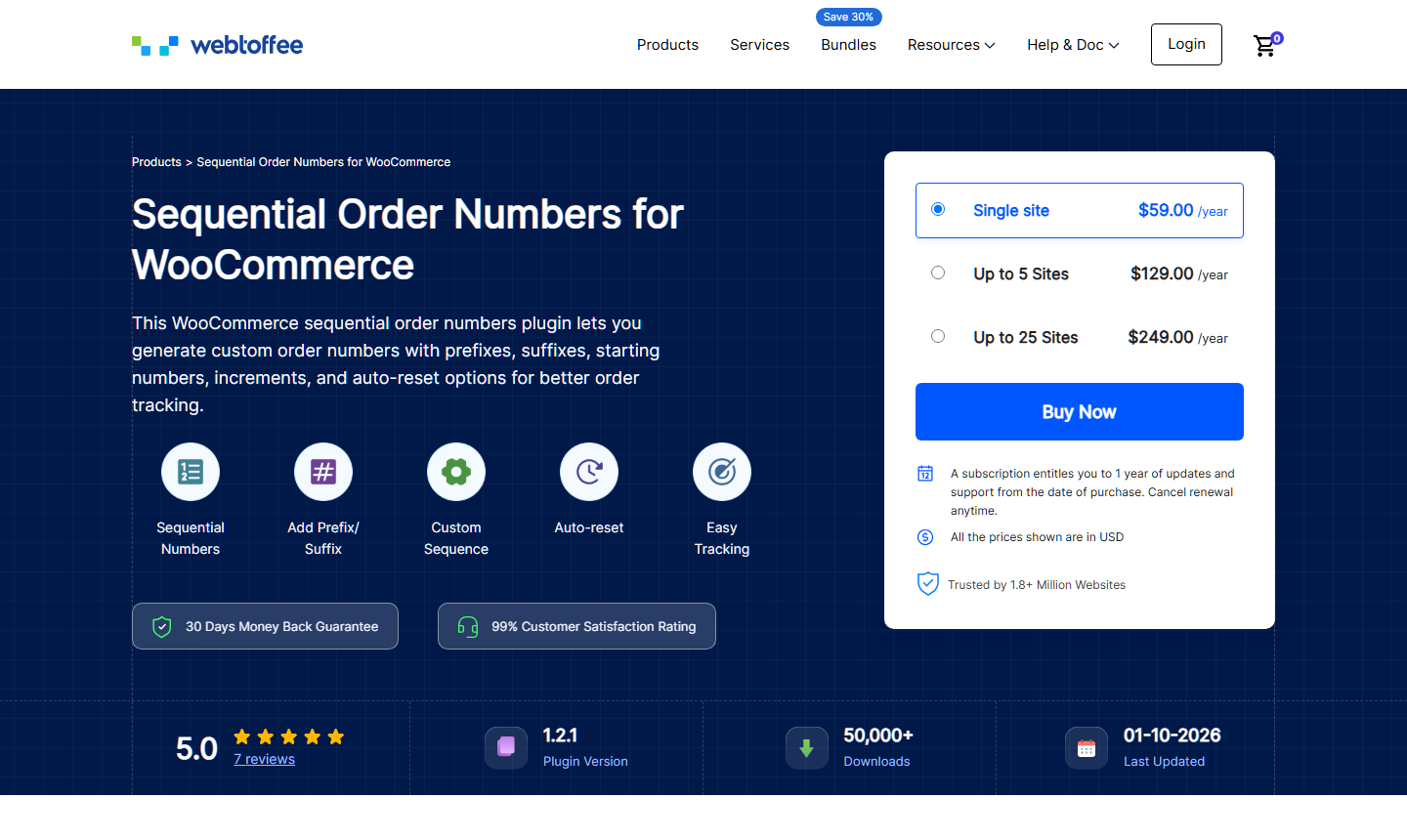Viewport: 1407px width, 840px height.
Task: Click the customer satisfaction headset icon
Action: (x=468, y=626)
